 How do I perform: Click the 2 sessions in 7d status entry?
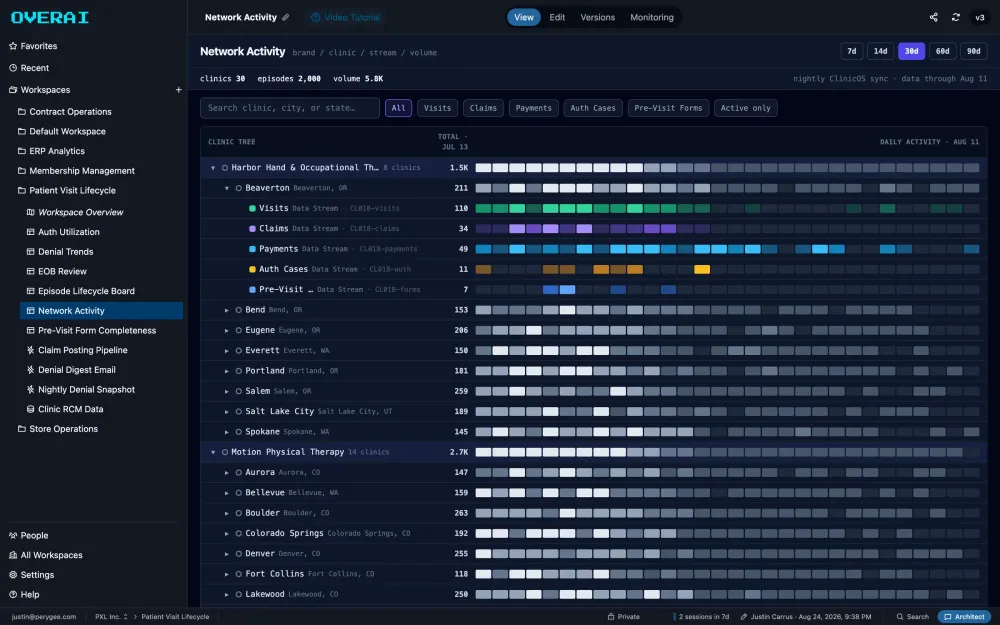(701, 617)
